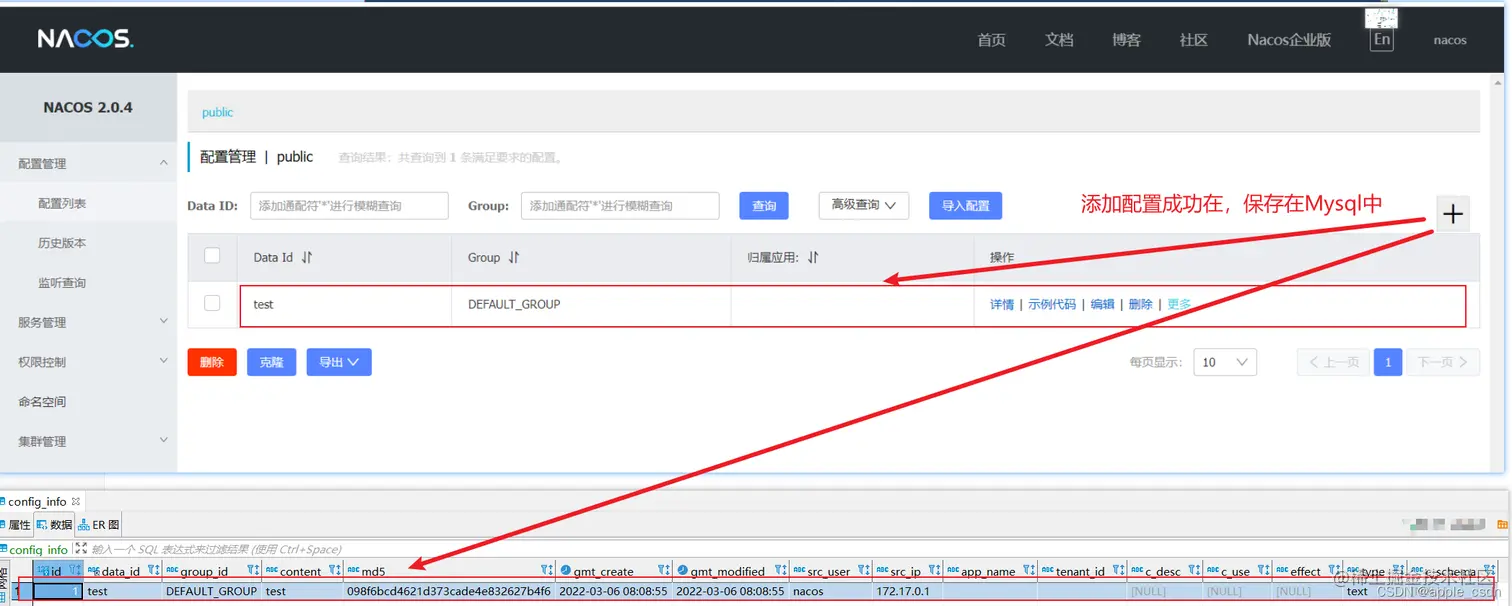Image resolution: width=1512 pixels, height=606 pixels.
Task: Switch to the ER 图 tab
Action: [97, 524]
